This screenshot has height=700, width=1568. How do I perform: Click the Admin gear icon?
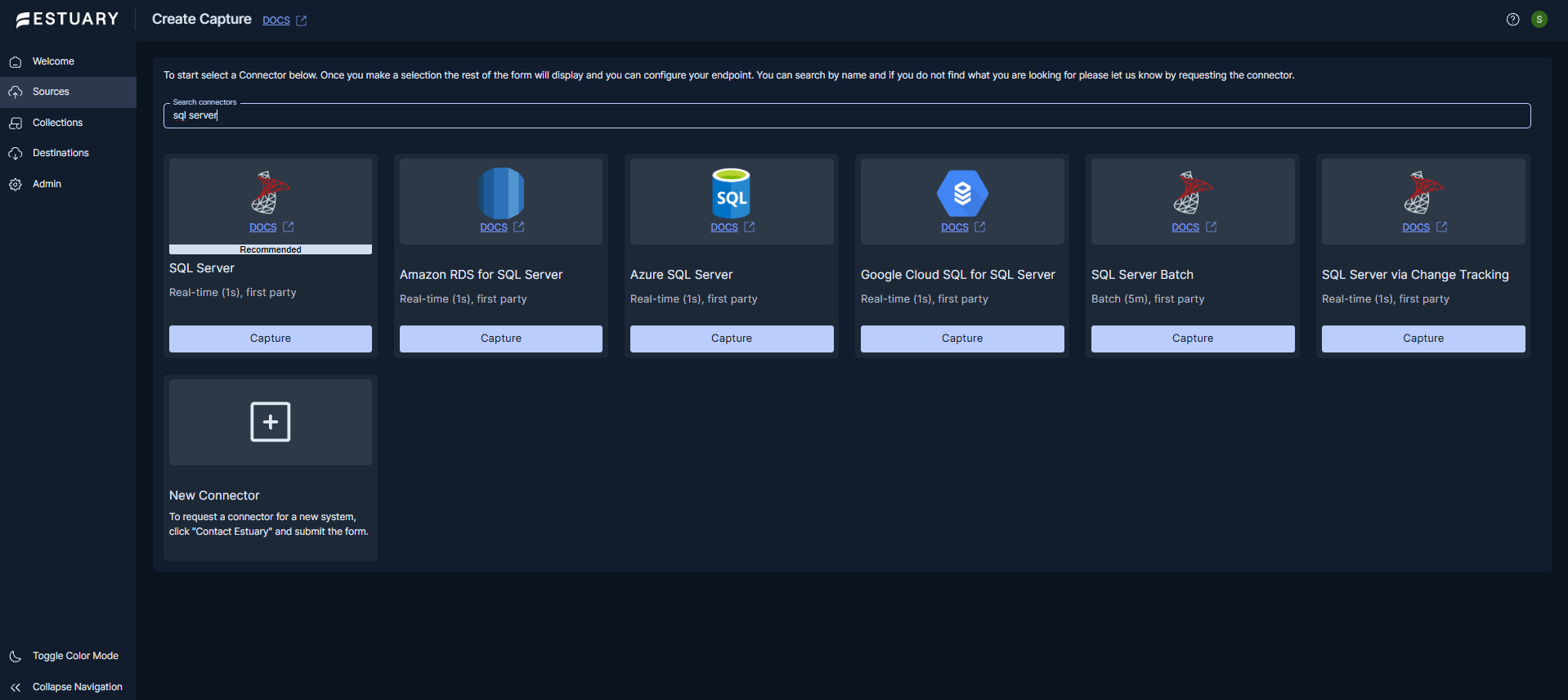[x=16, y=185]
